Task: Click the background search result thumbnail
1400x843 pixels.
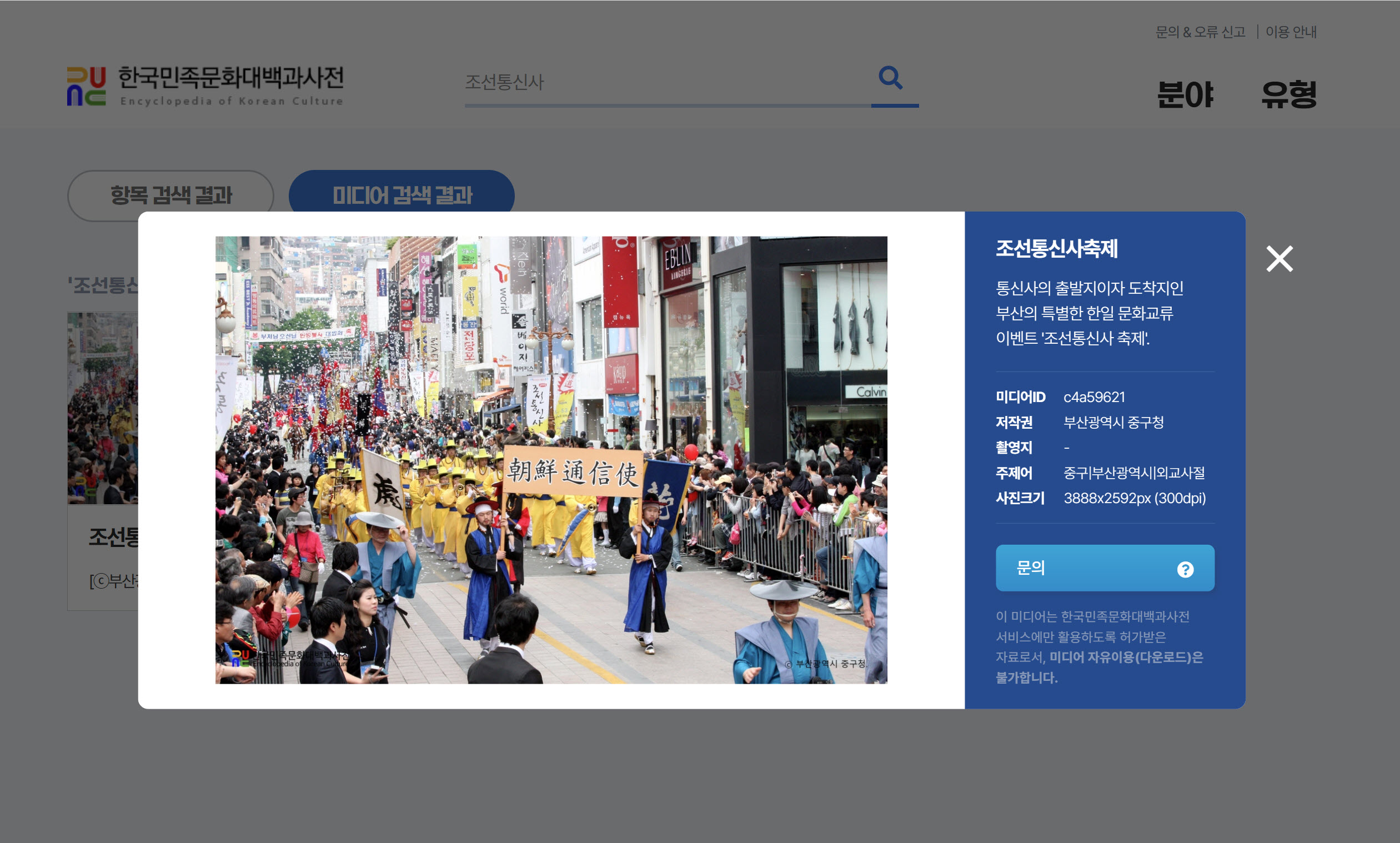Action: click(x=102, y=407)
